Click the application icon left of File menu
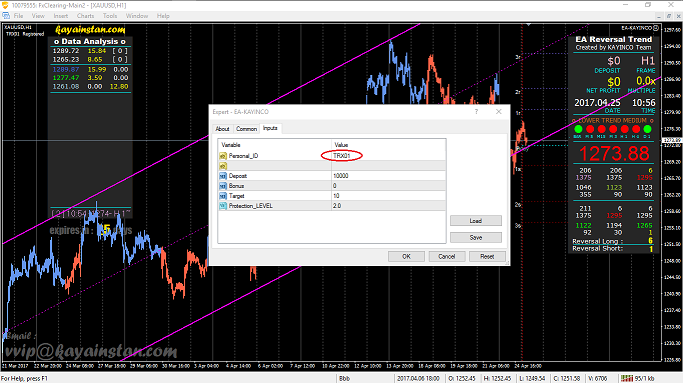Screen dimensions: 683x383 pyautogui.click(x=6, y=16)
